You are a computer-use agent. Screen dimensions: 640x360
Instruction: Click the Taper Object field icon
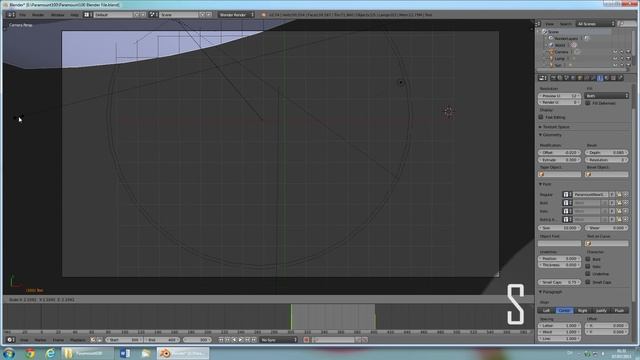pyautogui.click(x=542, y=174)
